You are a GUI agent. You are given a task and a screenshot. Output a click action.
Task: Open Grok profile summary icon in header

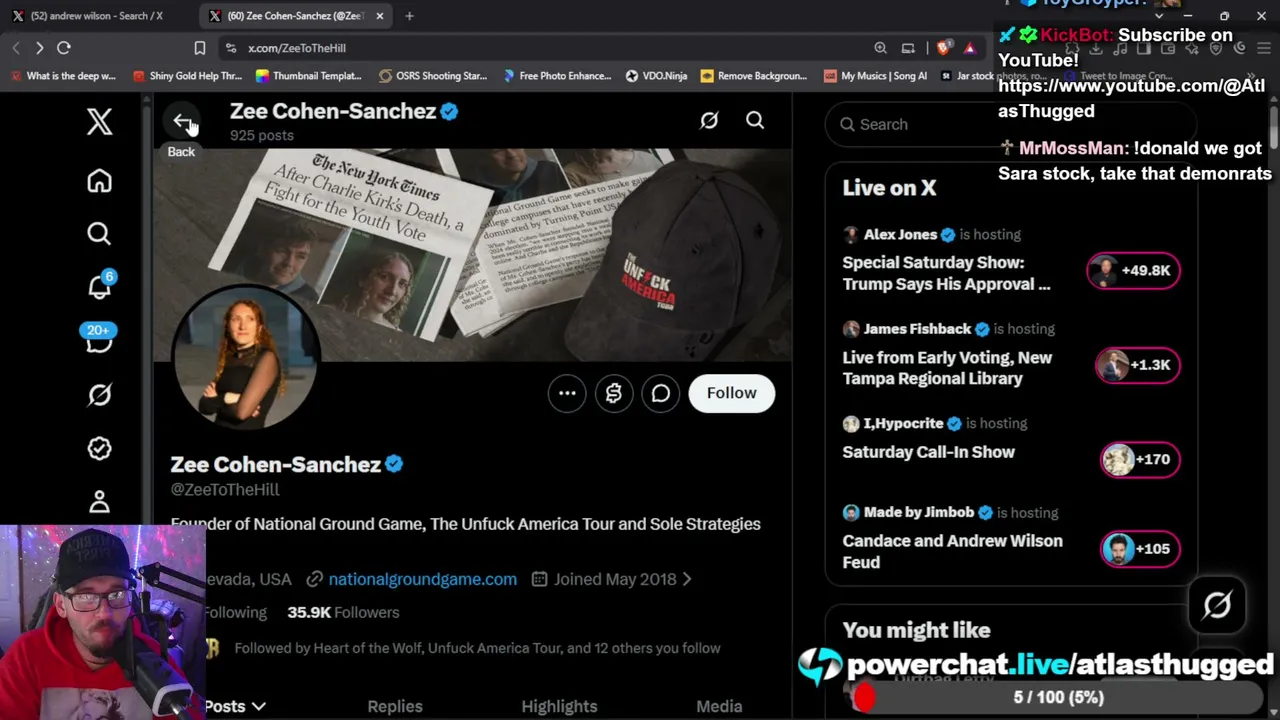(709, 121)
